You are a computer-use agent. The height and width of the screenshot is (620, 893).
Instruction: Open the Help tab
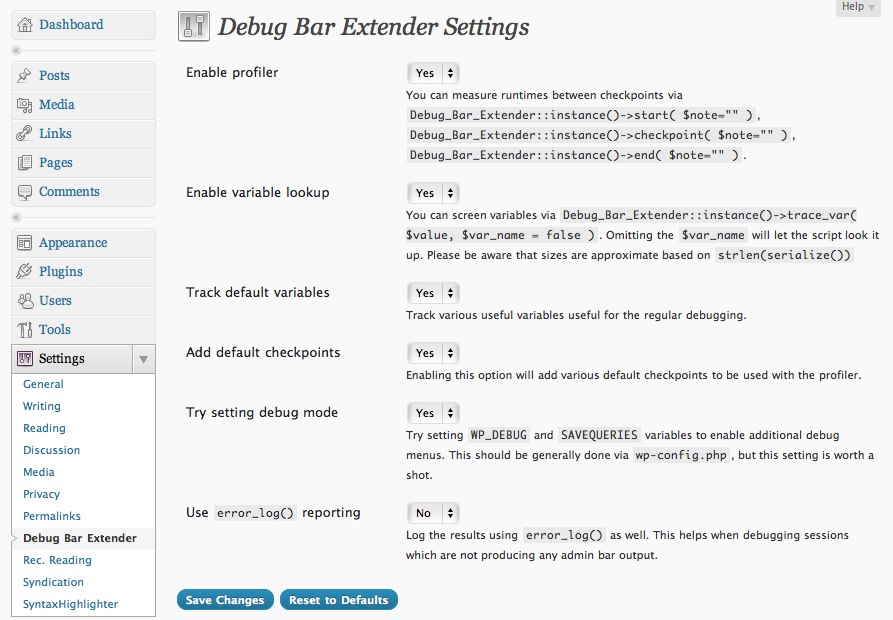click(x=859, y=7)
